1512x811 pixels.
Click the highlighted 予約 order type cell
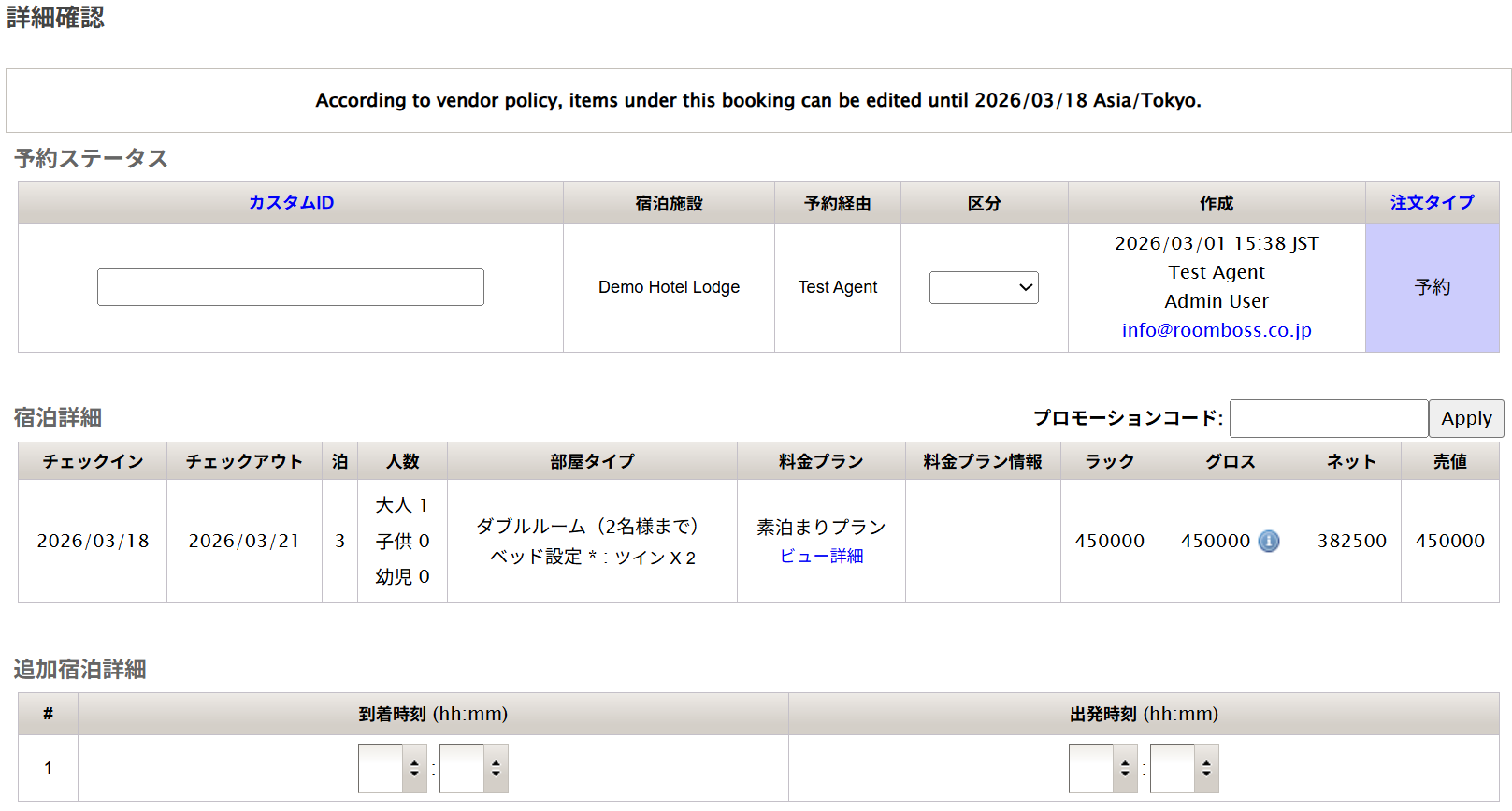click(x=1432, y=287)
